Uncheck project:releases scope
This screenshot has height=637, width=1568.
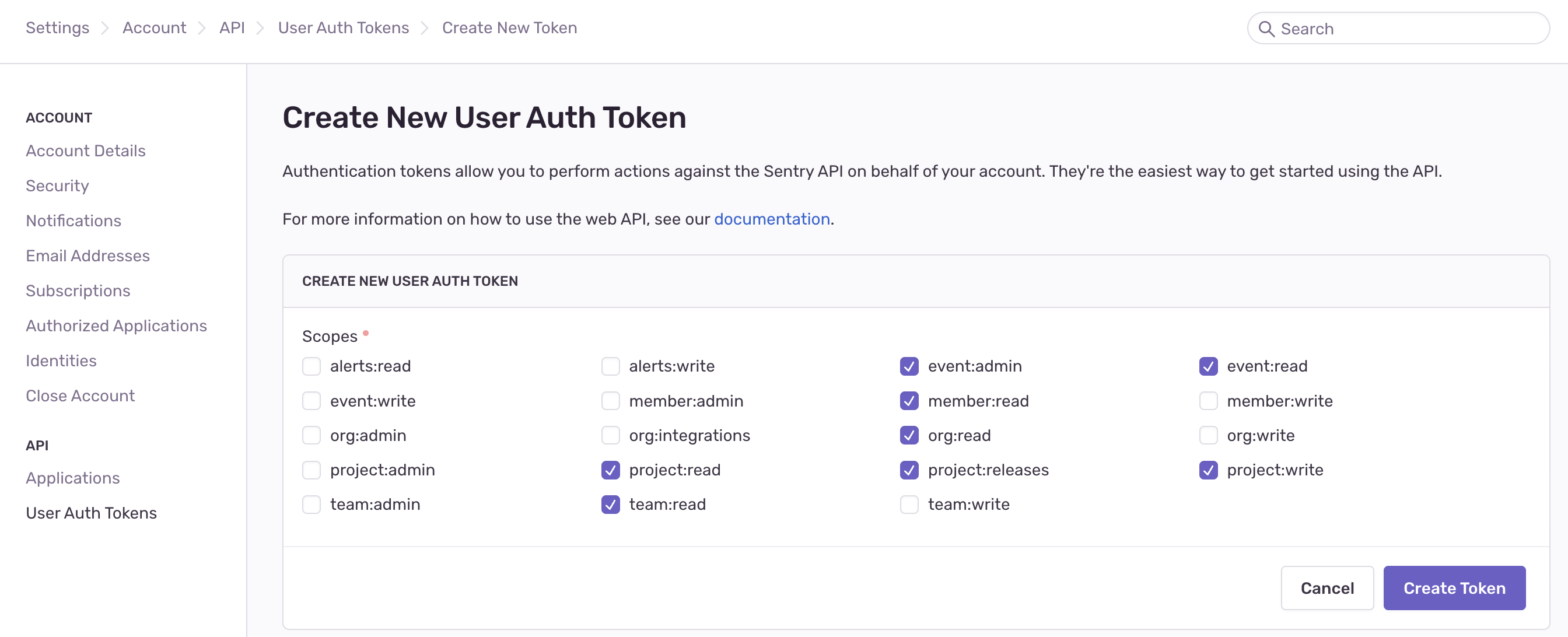pyautogui.click(x=909, y=470)
